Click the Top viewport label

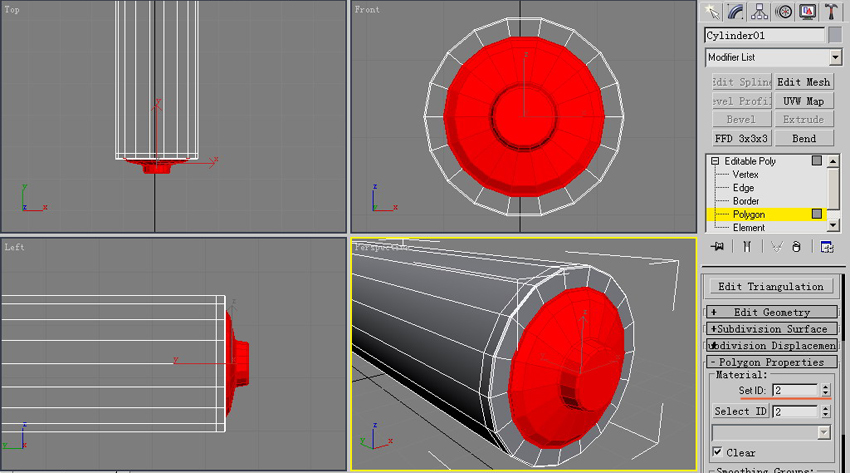12,9
